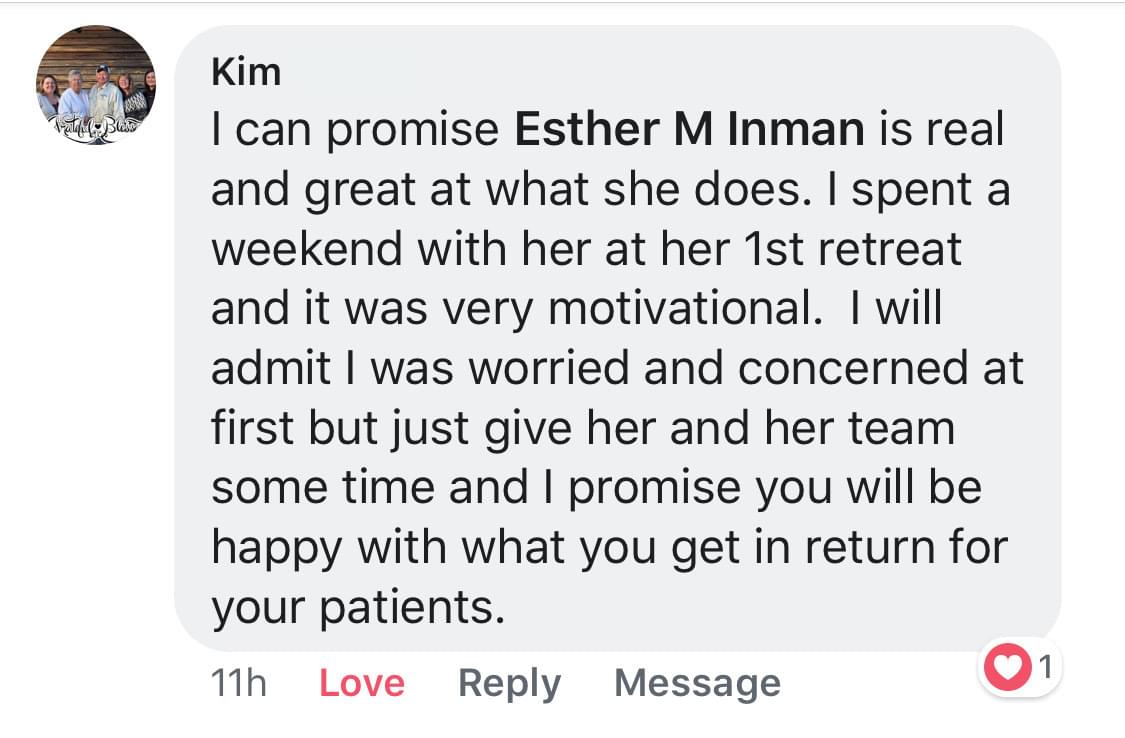Viewport: 1125px width, 738px height.
Task: Send Kim a message via Message
Action: 697,683
